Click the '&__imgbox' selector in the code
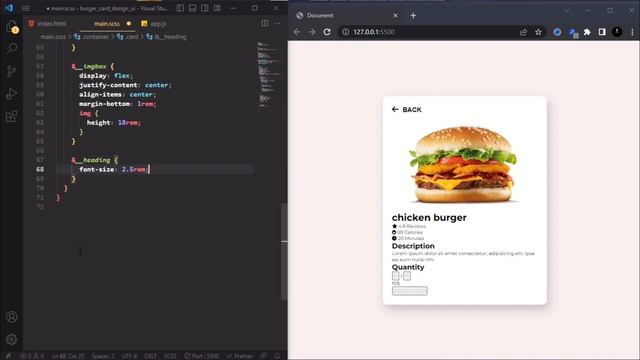640x360 pixels. click(89, 66)
